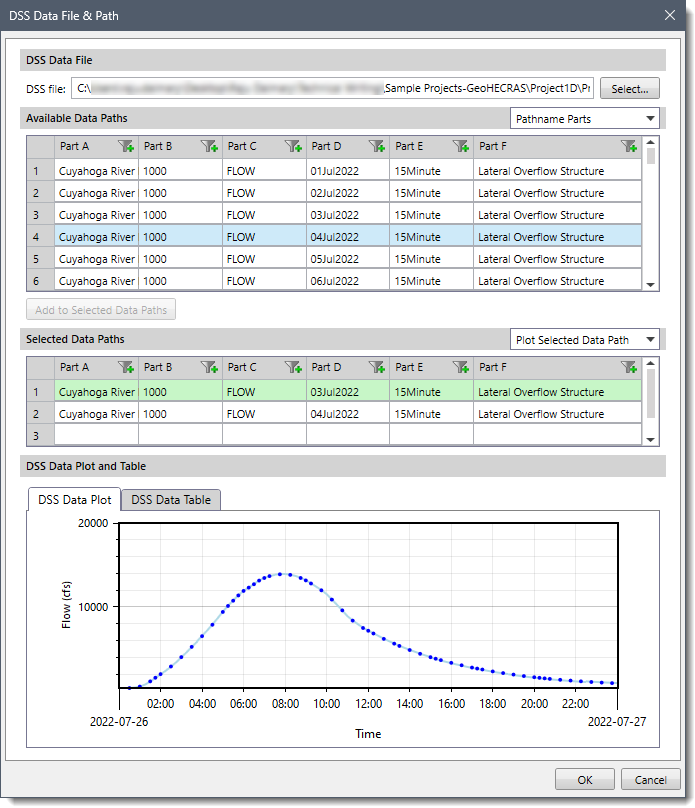Click Lateral Overflow Structure in available row 1
The width and height of the screenshot is (695, 808).
557,171
